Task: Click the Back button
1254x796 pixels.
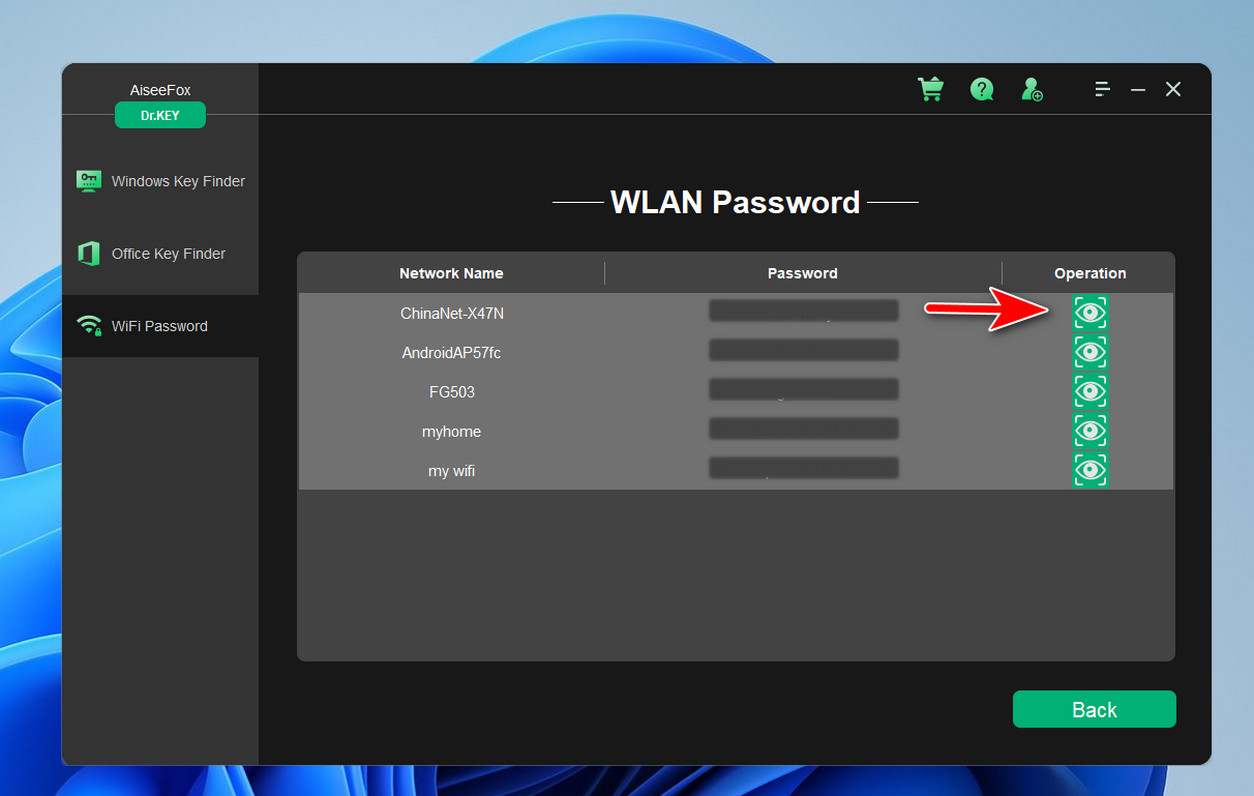Action: pos(1094,709)
